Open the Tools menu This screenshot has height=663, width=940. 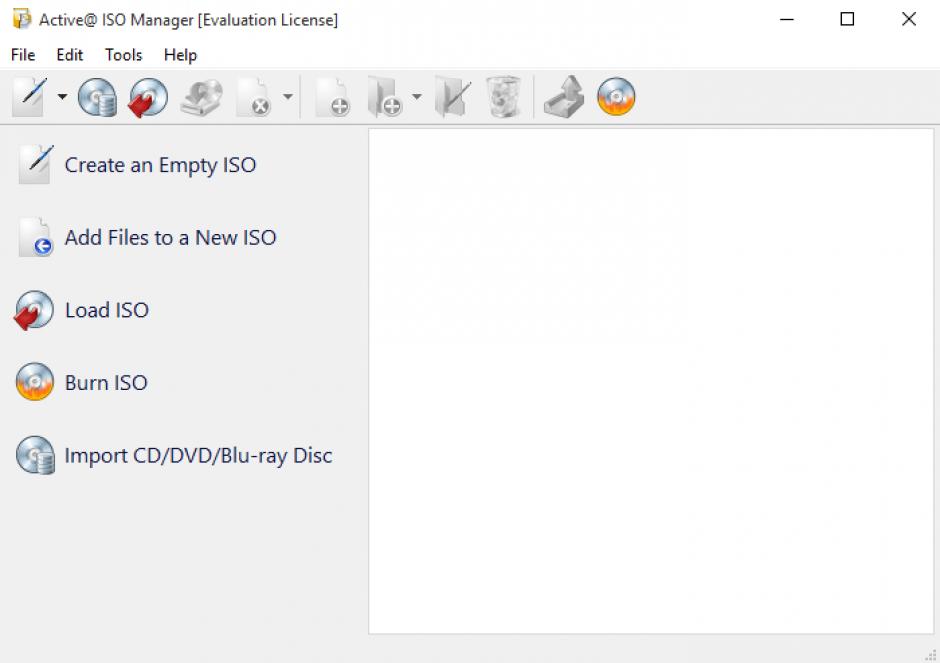click(123, 55)
